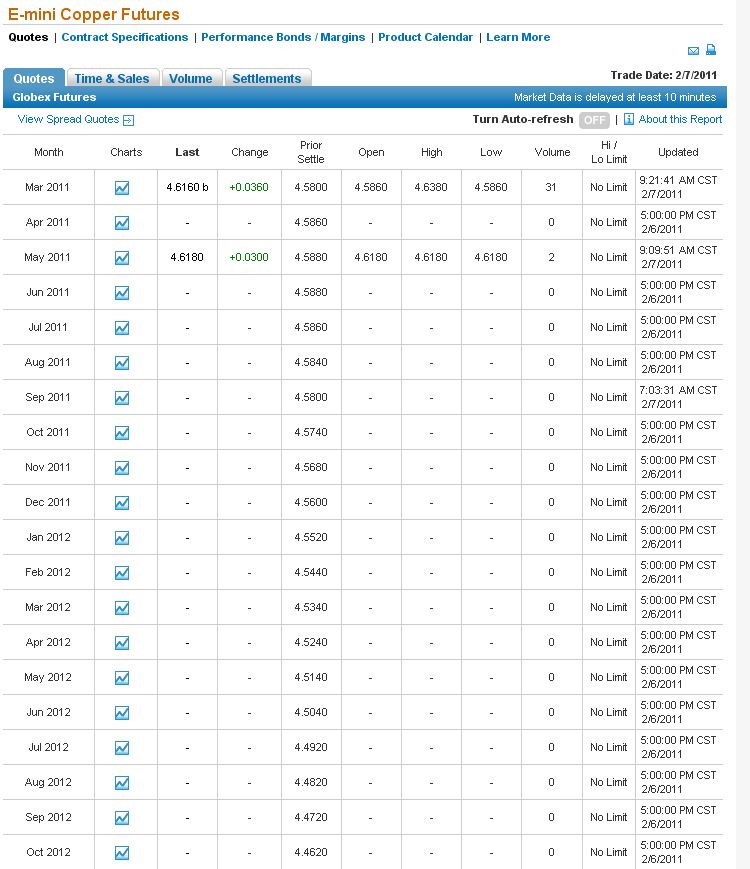Open the chart for Sep 2011
This screenshot has width=750, height=869.
[x=122, y=397]
